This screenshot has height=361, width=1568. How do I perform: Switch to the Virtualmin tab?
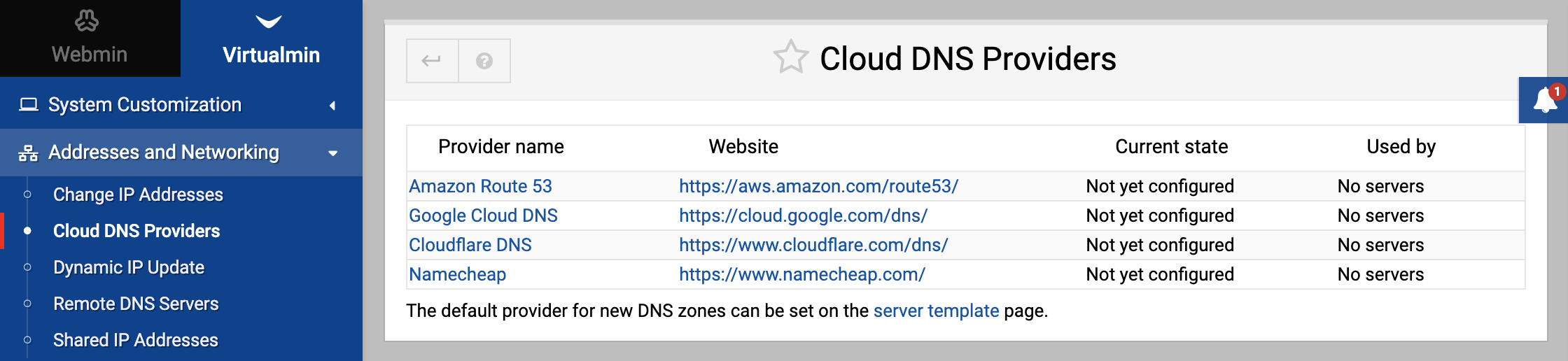click(272, 38)
